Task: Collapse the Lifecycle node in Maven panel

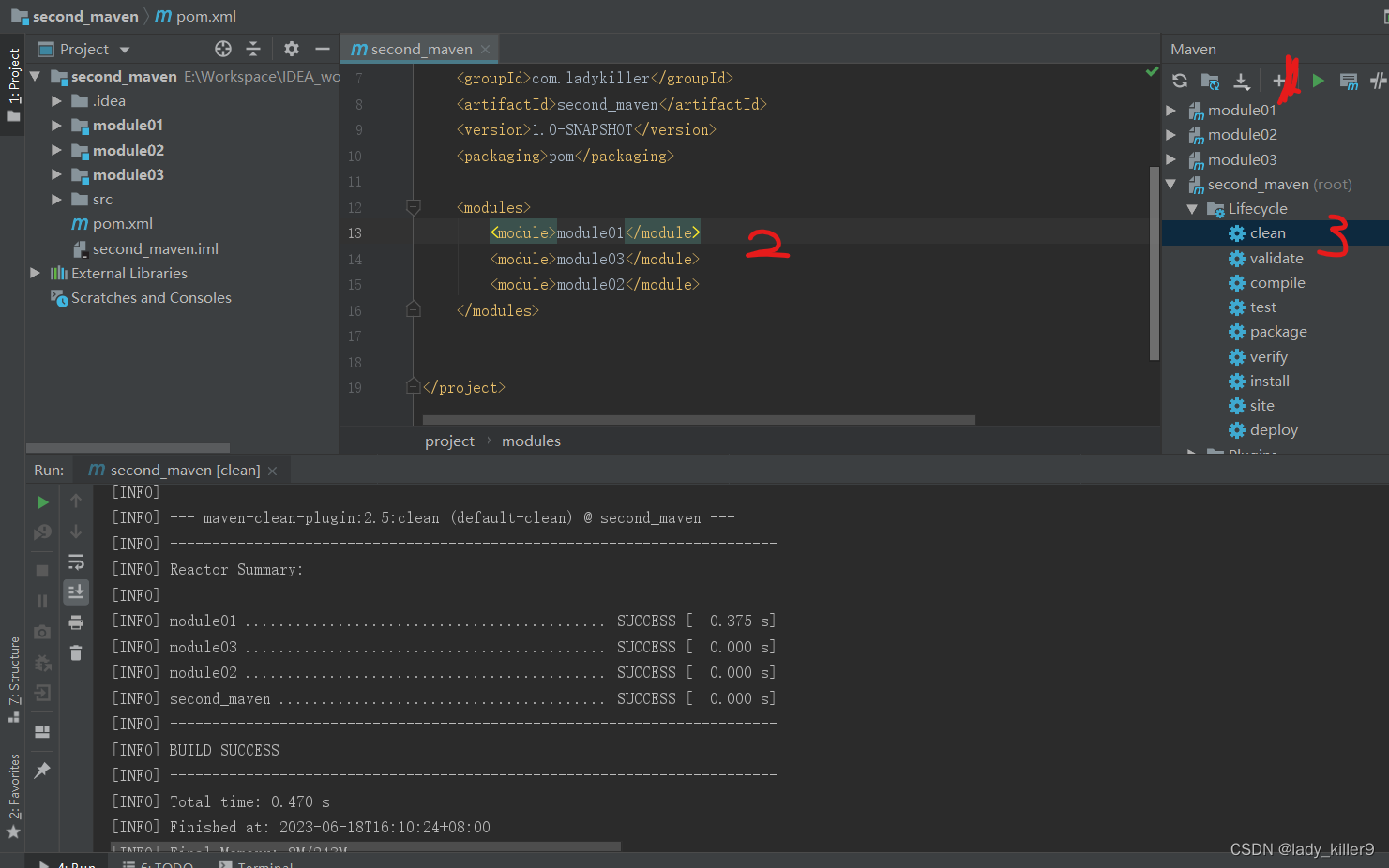Action: [1192, 209]
